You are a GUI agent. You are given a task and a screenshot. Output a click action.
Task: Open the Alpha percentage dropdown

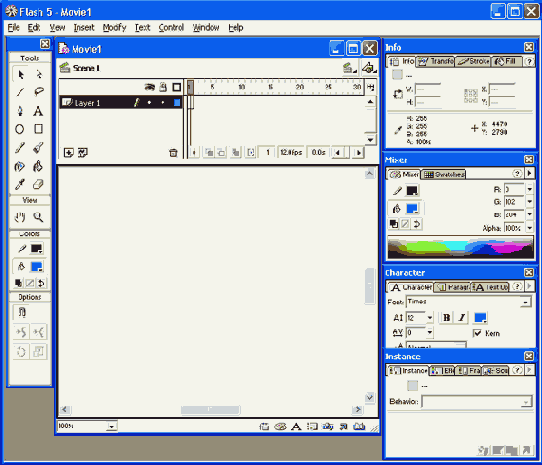[530, 227]
